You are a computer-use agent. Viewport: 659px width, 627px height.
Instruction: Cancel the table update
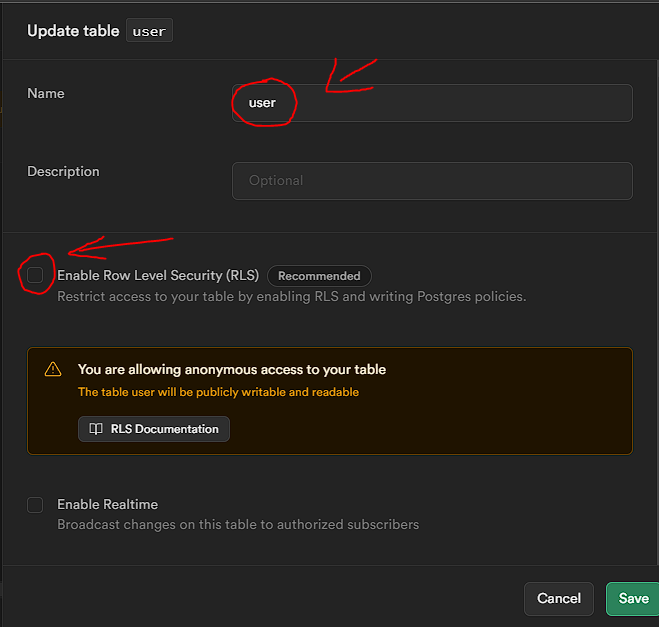click(559, 598)
